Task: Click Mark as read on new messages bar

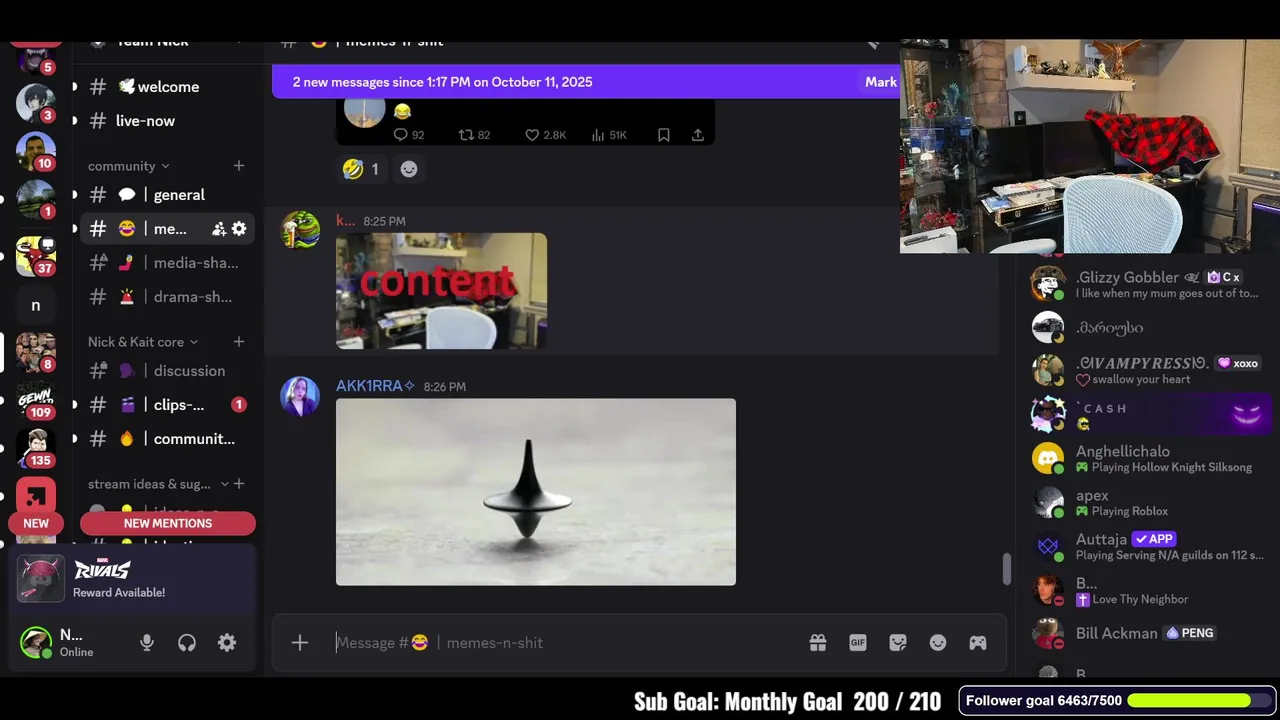Action: (x=881, y=82)
